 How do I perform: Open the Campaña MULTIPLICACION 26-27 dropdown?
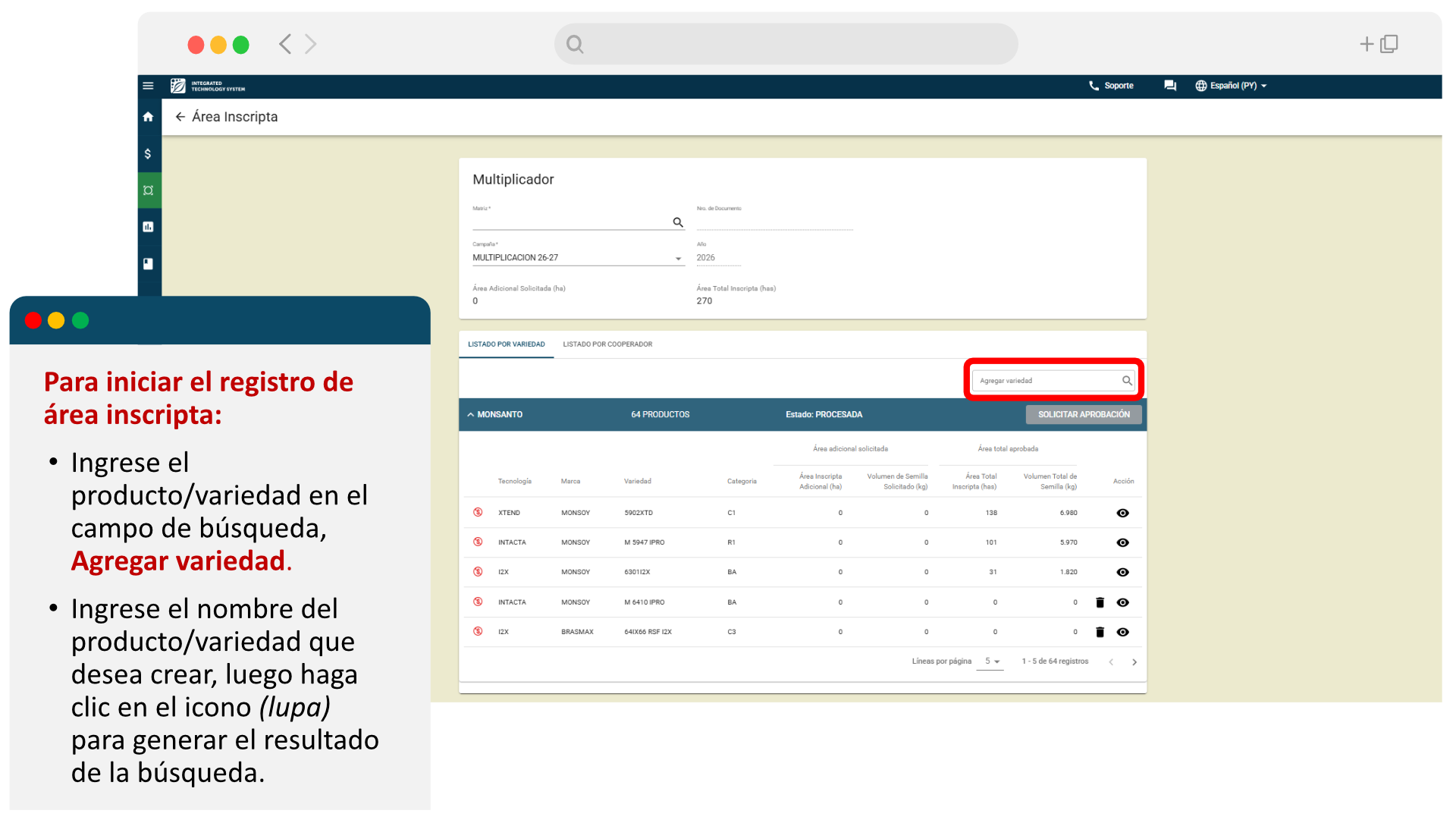[578, 258]
